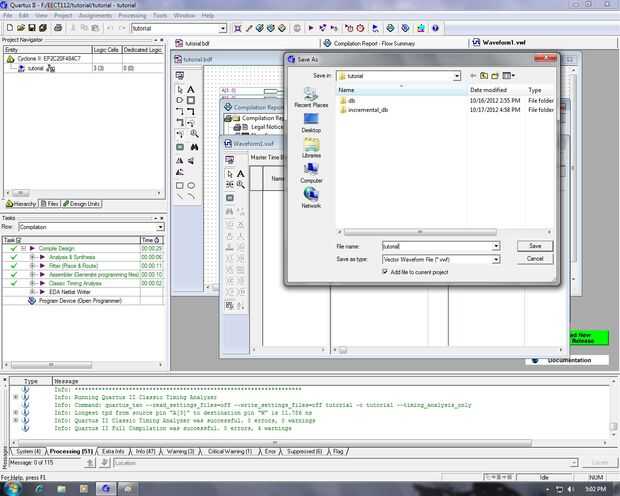Click the Windows Start orb on taskbar
The image size is (620, 496).
[12, 488]
